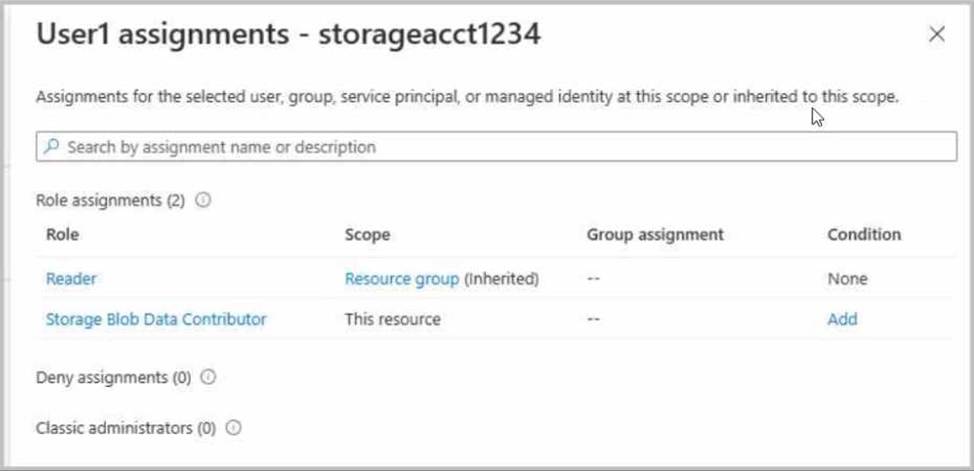Open the Storage Blob Data Contributor role
Screen dimensions: 974x471
point(156,320)
